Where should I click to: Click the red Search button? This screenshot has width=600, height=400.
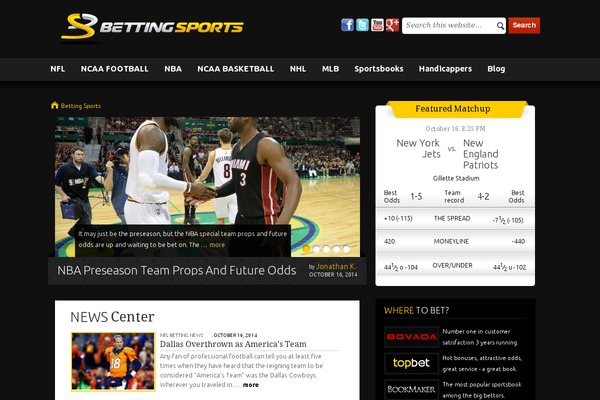[524, 25]
